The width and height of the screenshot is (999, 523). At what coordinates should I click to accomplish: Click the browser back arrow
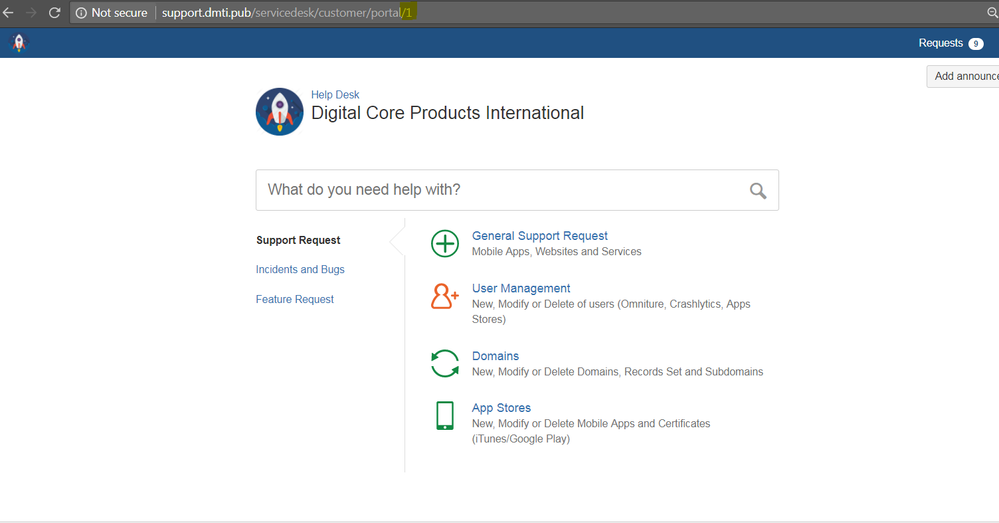[8, 13]
